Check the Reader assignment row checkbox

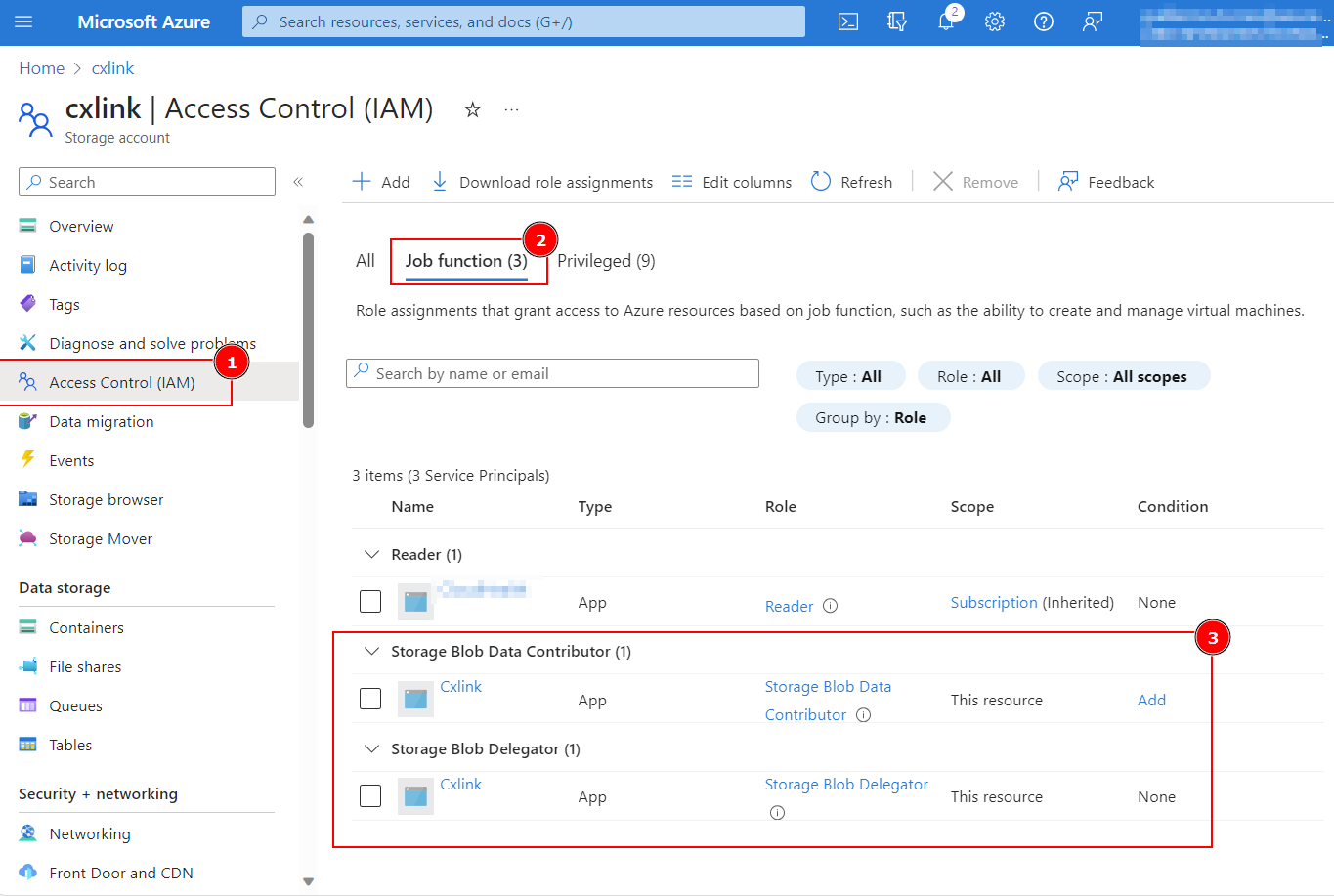point(370,601)
